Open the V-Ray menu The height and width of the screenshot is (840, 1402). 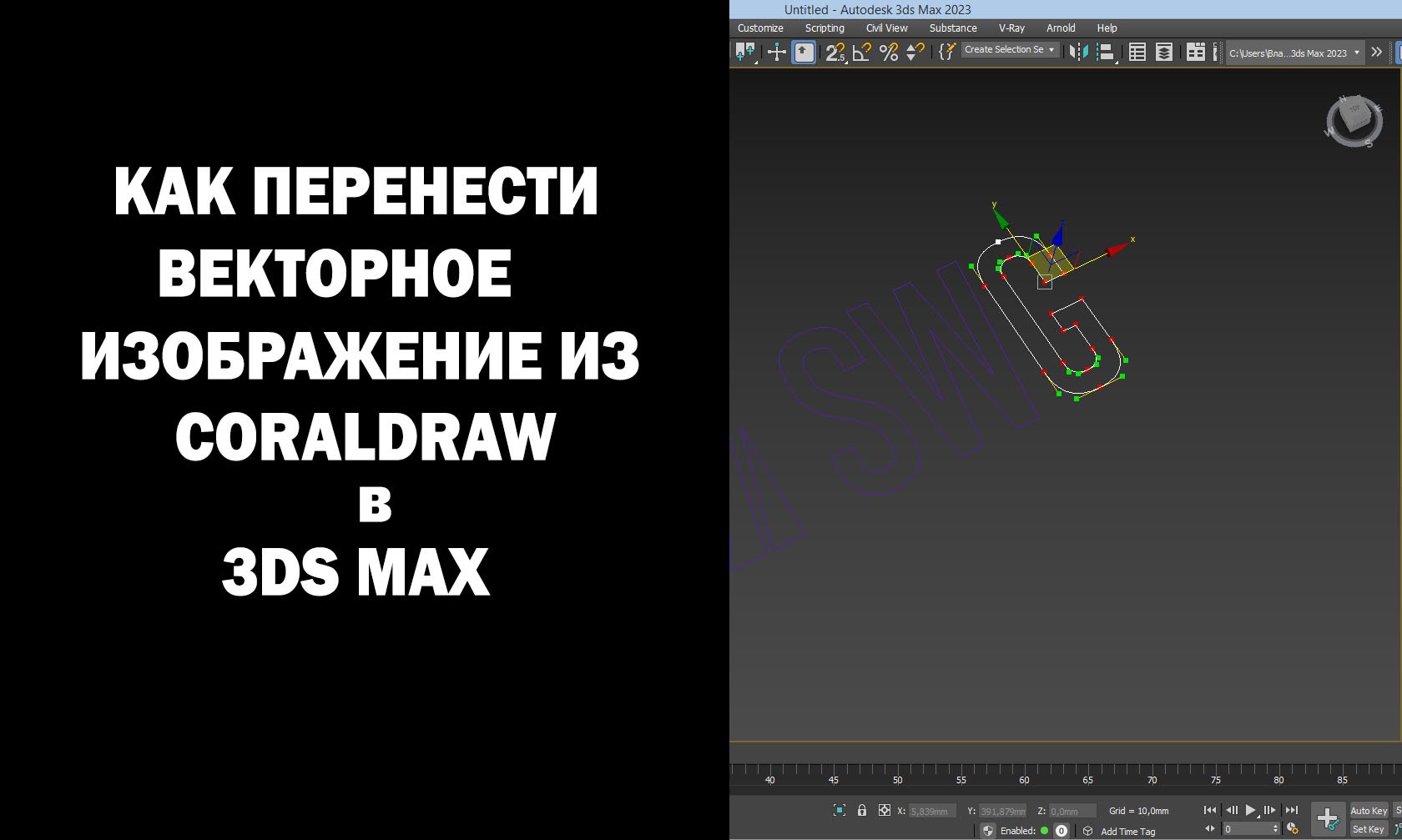click(1011, 28)
